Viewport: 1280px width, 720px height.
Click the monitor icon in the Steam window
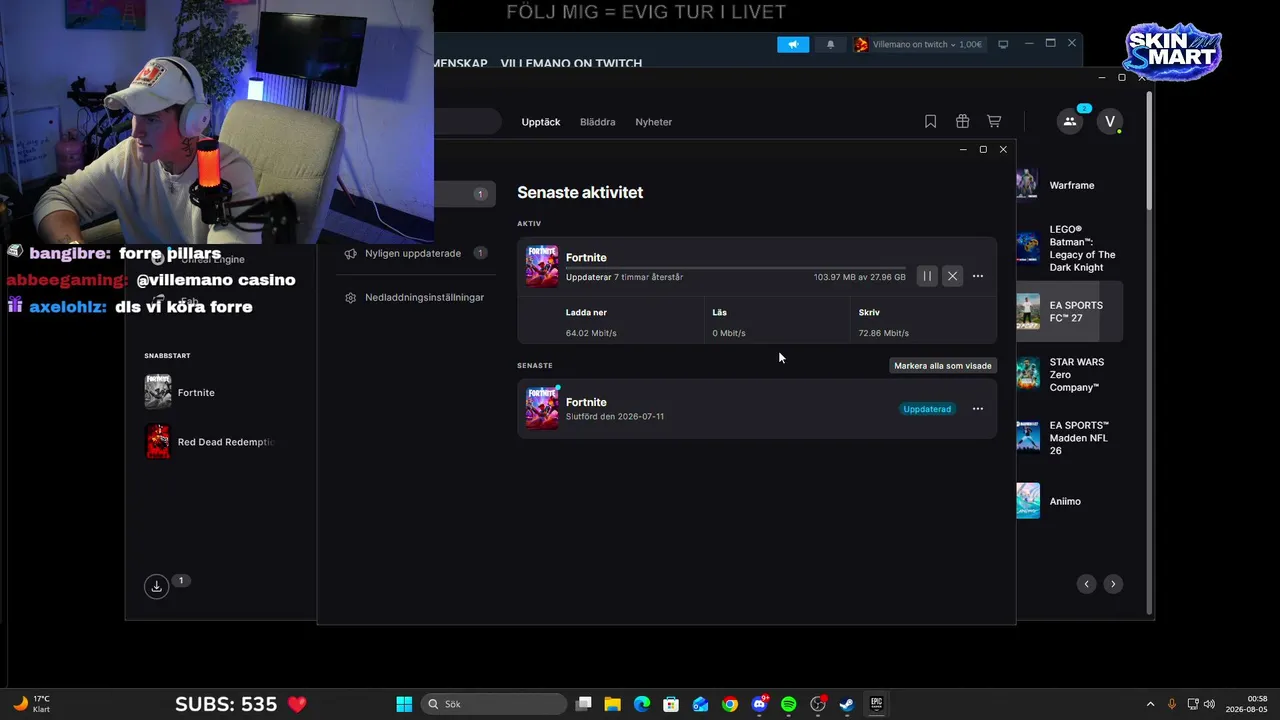pos(1003,44)
